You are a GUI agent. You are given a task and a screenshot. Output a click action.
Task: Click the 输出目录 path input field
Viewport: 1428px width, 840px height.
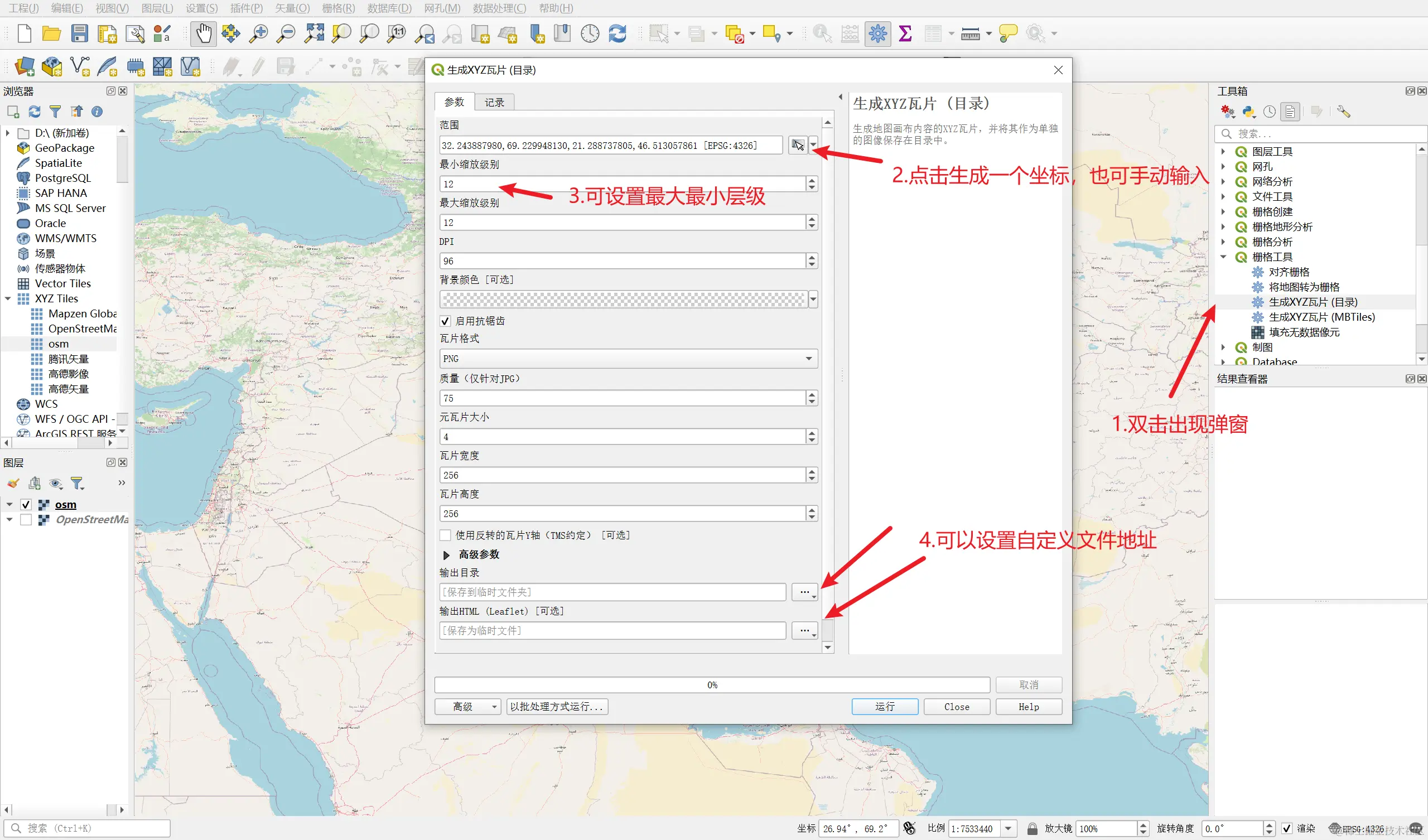point(612,592)
